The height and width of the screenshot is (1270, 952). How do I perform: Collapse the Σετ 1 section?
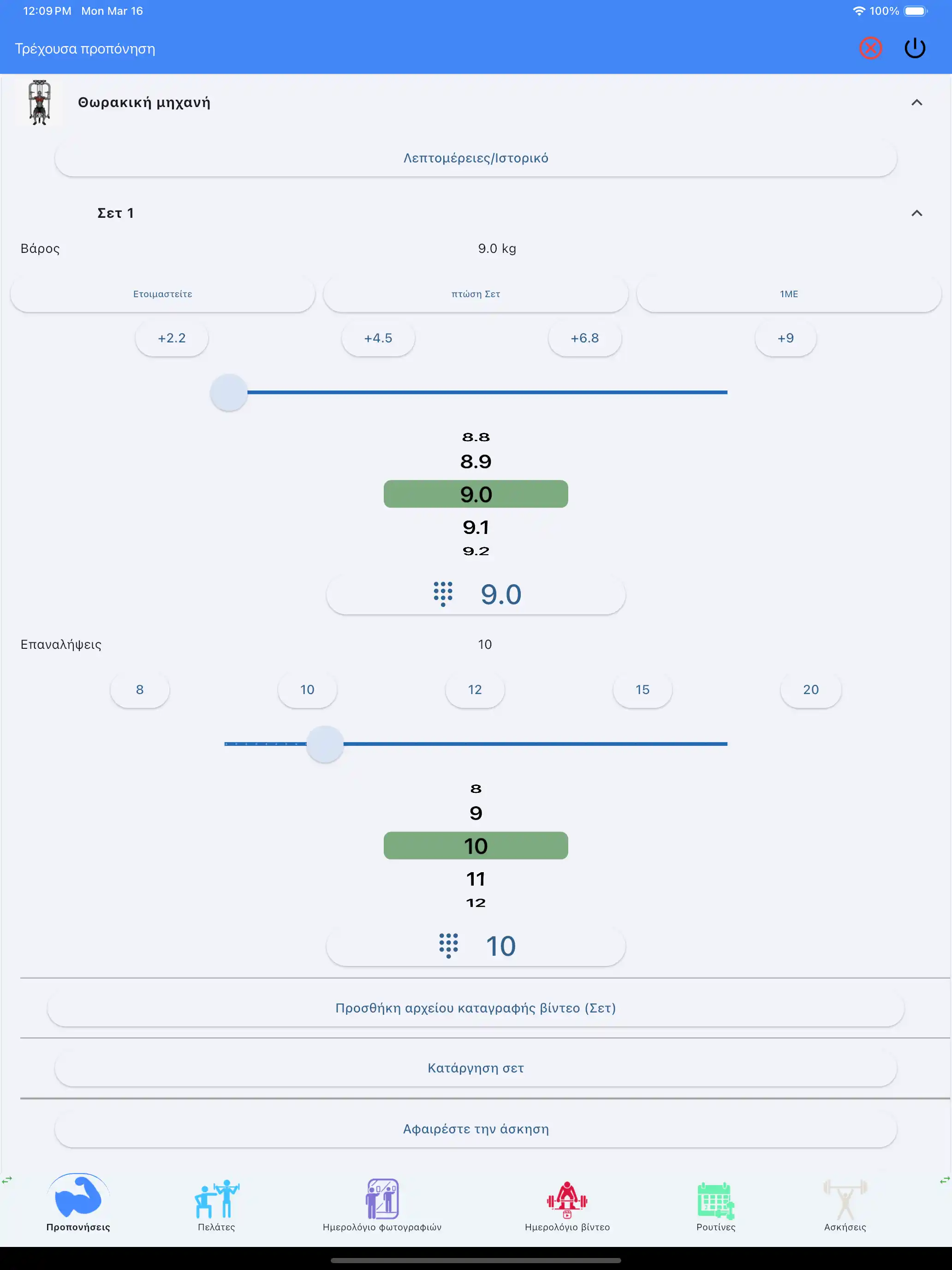coord(916,214)
